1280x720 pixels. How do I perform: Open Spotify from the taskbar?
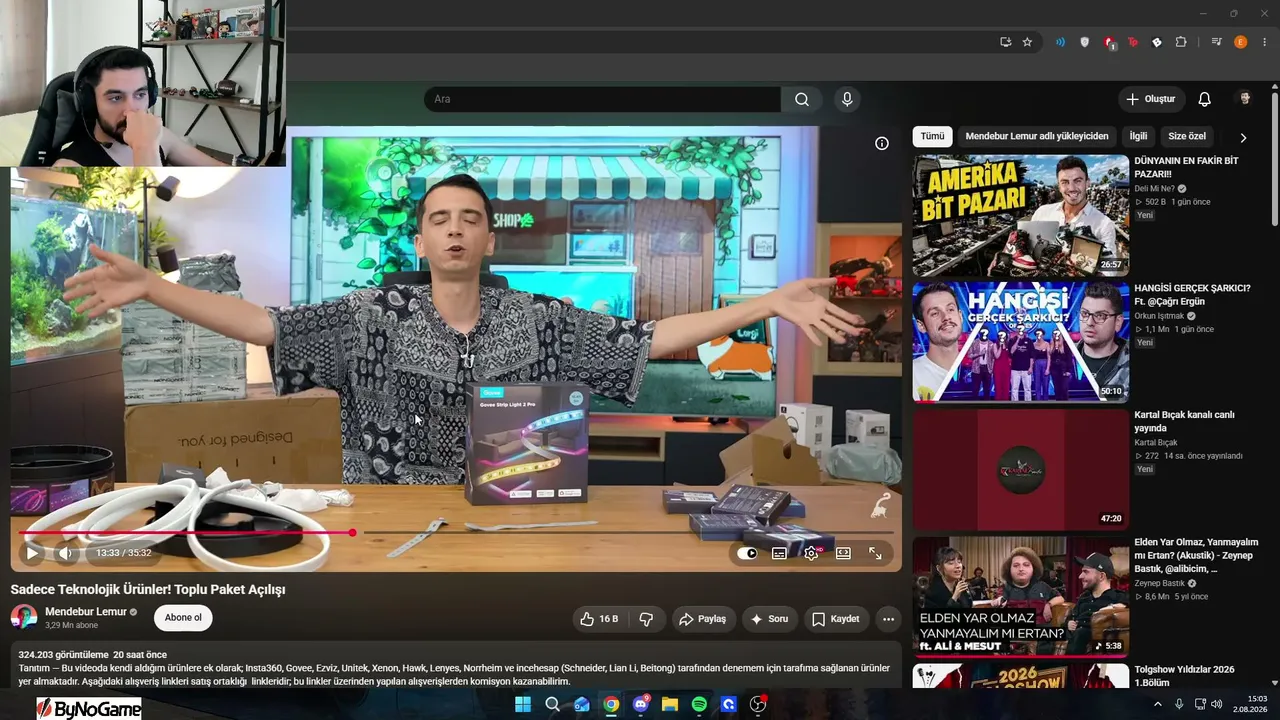[699, 704]
